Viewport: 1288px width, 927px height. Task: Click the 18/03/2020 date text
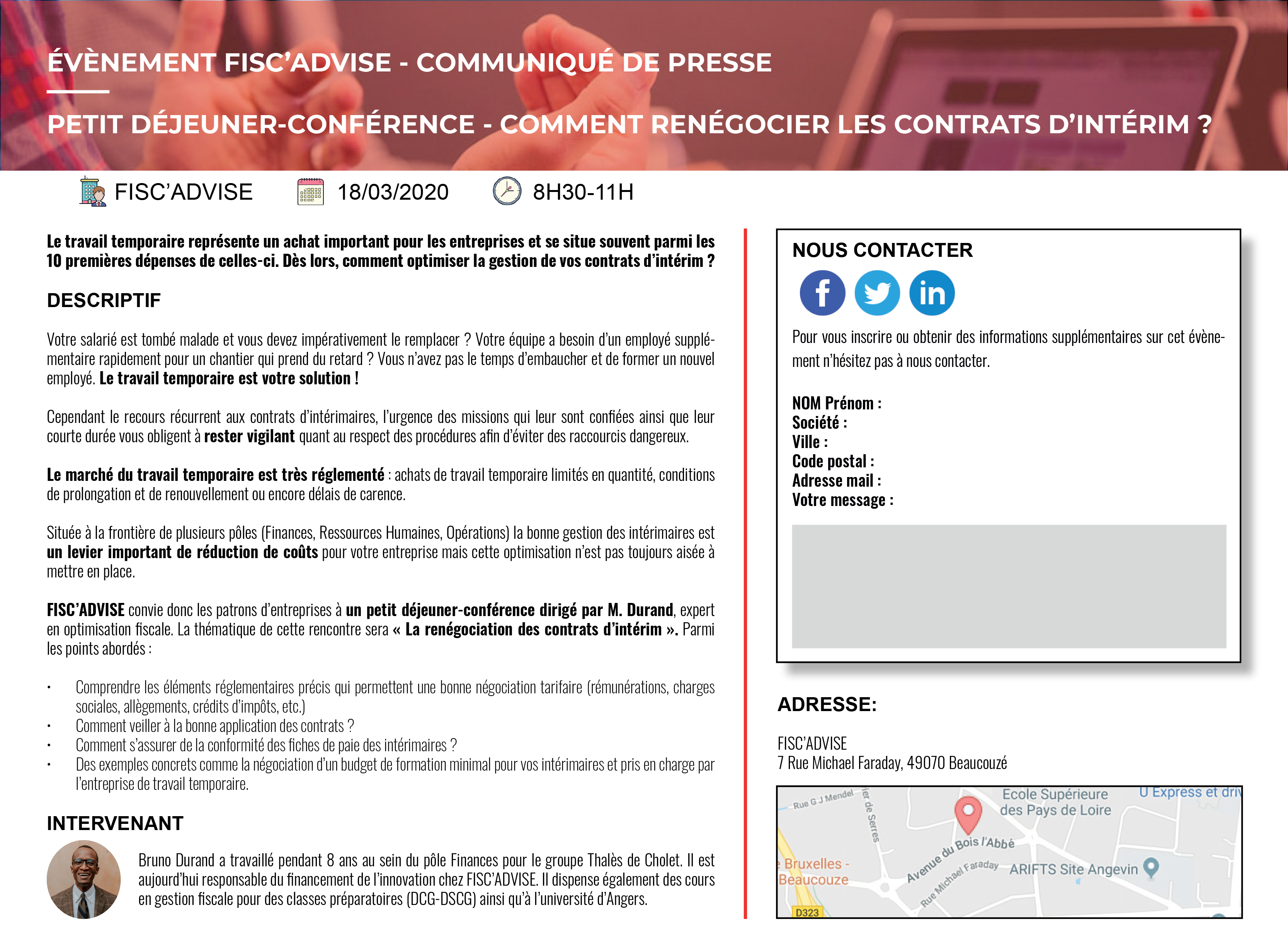(x=393, y=192)
